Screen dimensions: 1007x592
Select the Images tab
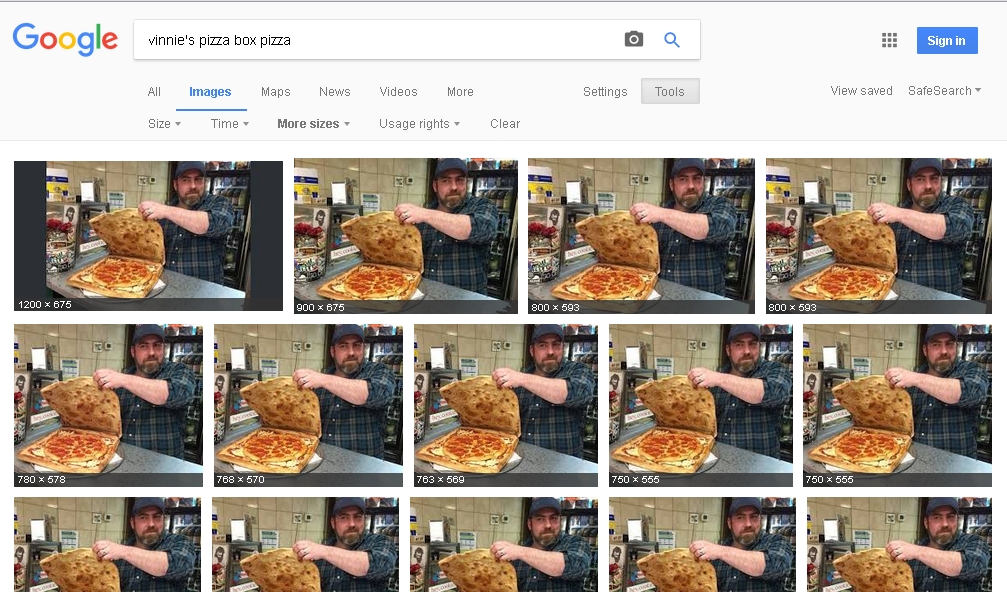pos(210,92)
